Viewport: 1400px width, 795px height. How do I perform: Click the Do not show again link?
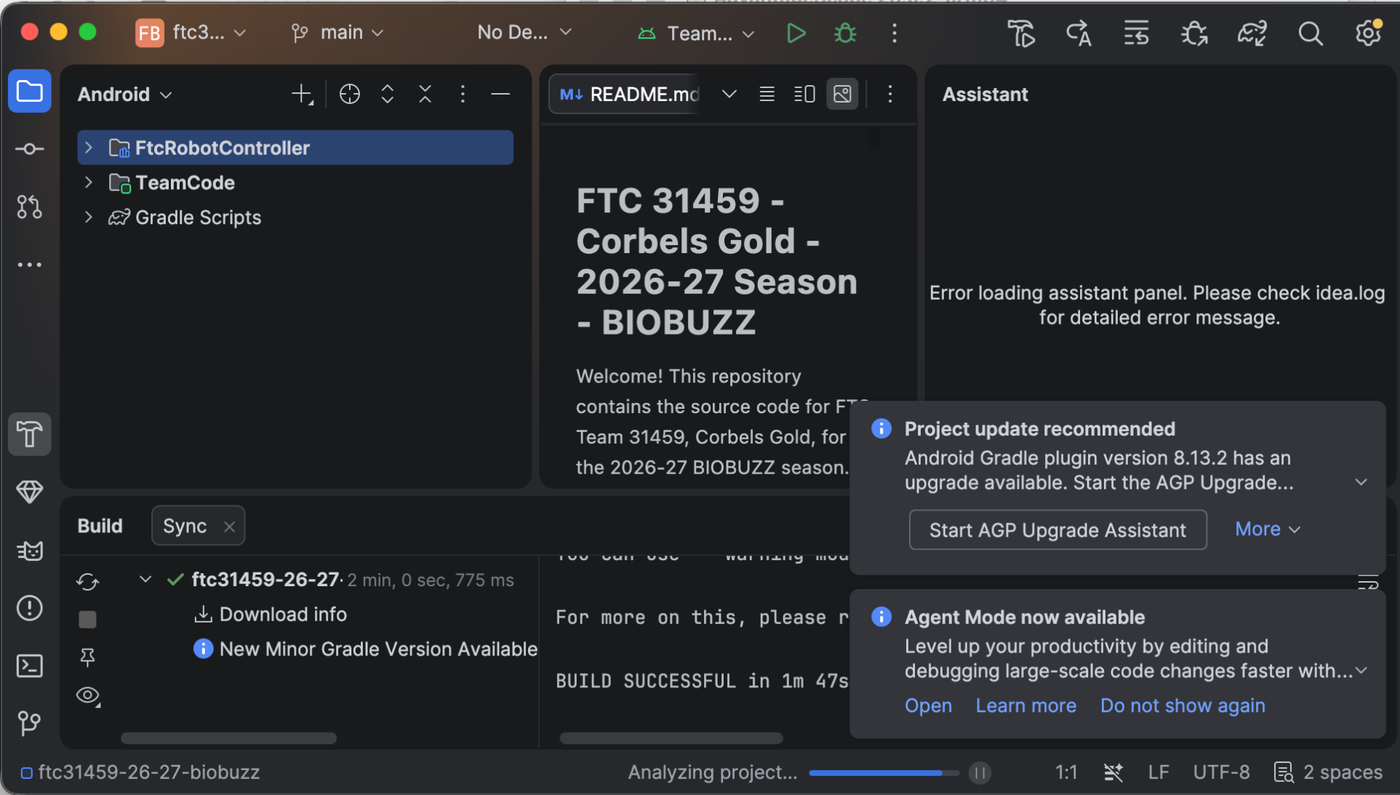[x=1182, y=705]
